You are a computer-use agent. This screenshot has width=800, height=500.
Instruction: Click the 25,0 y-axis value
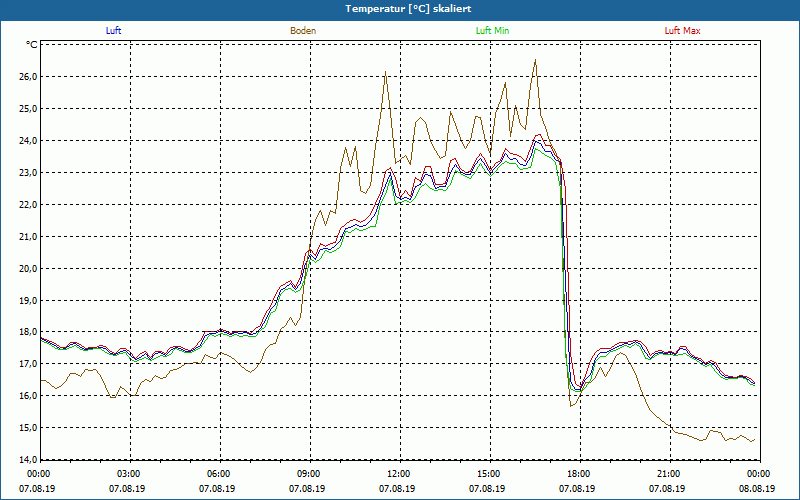[x=29, y=109]
